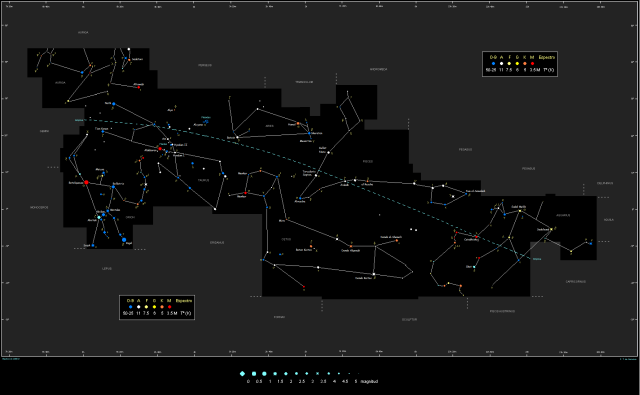Select the red Menkar star in Cetus
Screen dimensions: 640x395
click(245, 193)
